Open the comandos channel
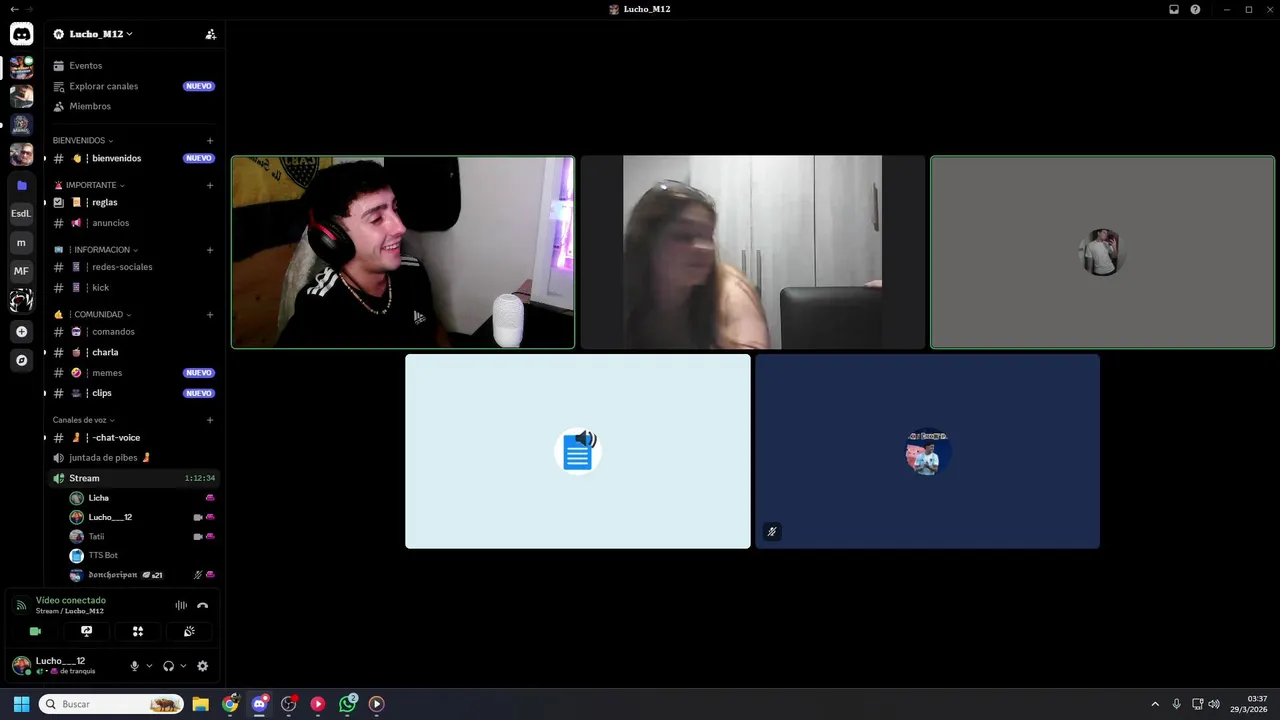 (133, 332)
